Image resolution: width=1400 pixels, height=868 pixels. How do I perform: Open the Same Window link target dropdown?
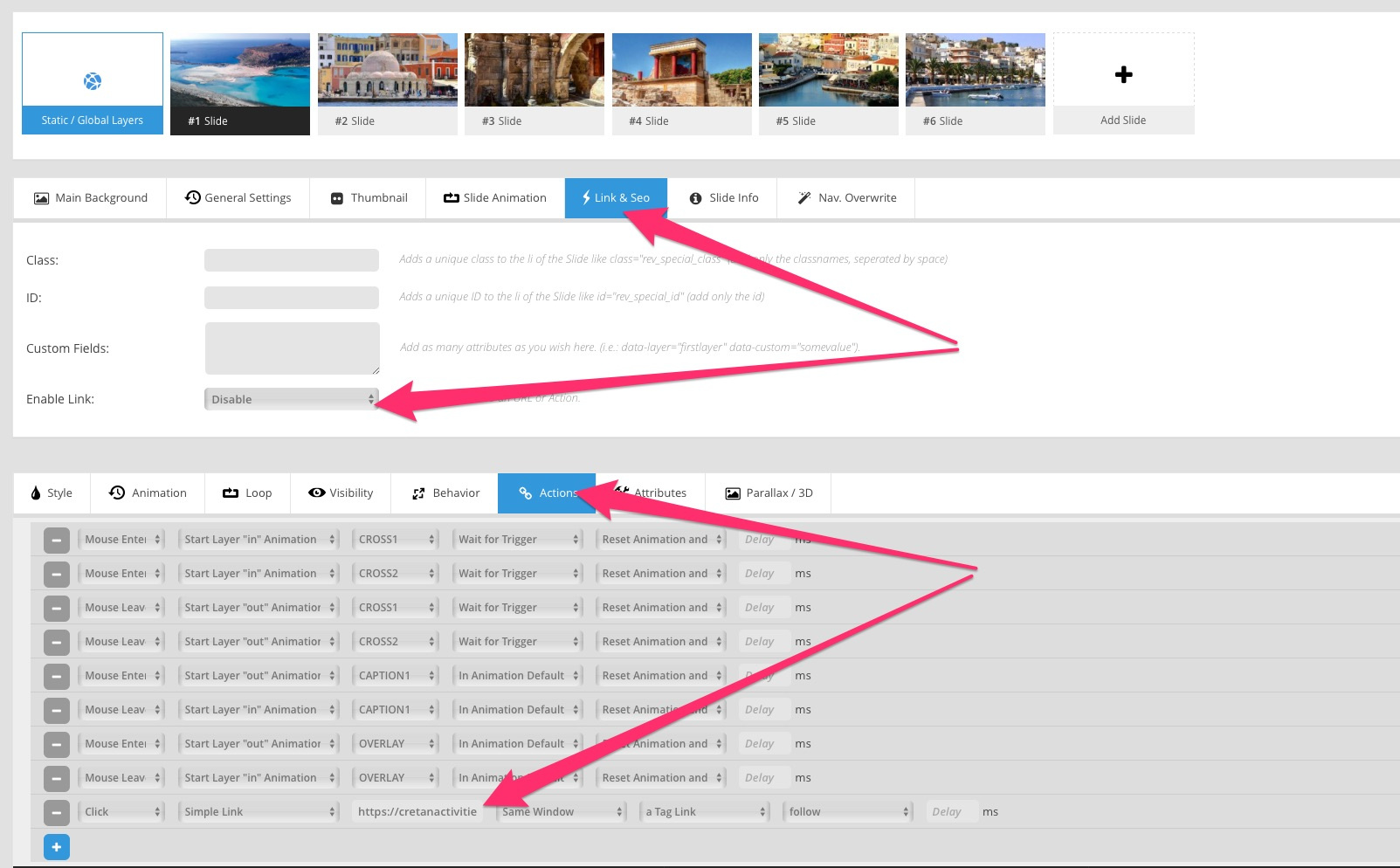coord(562,812)
